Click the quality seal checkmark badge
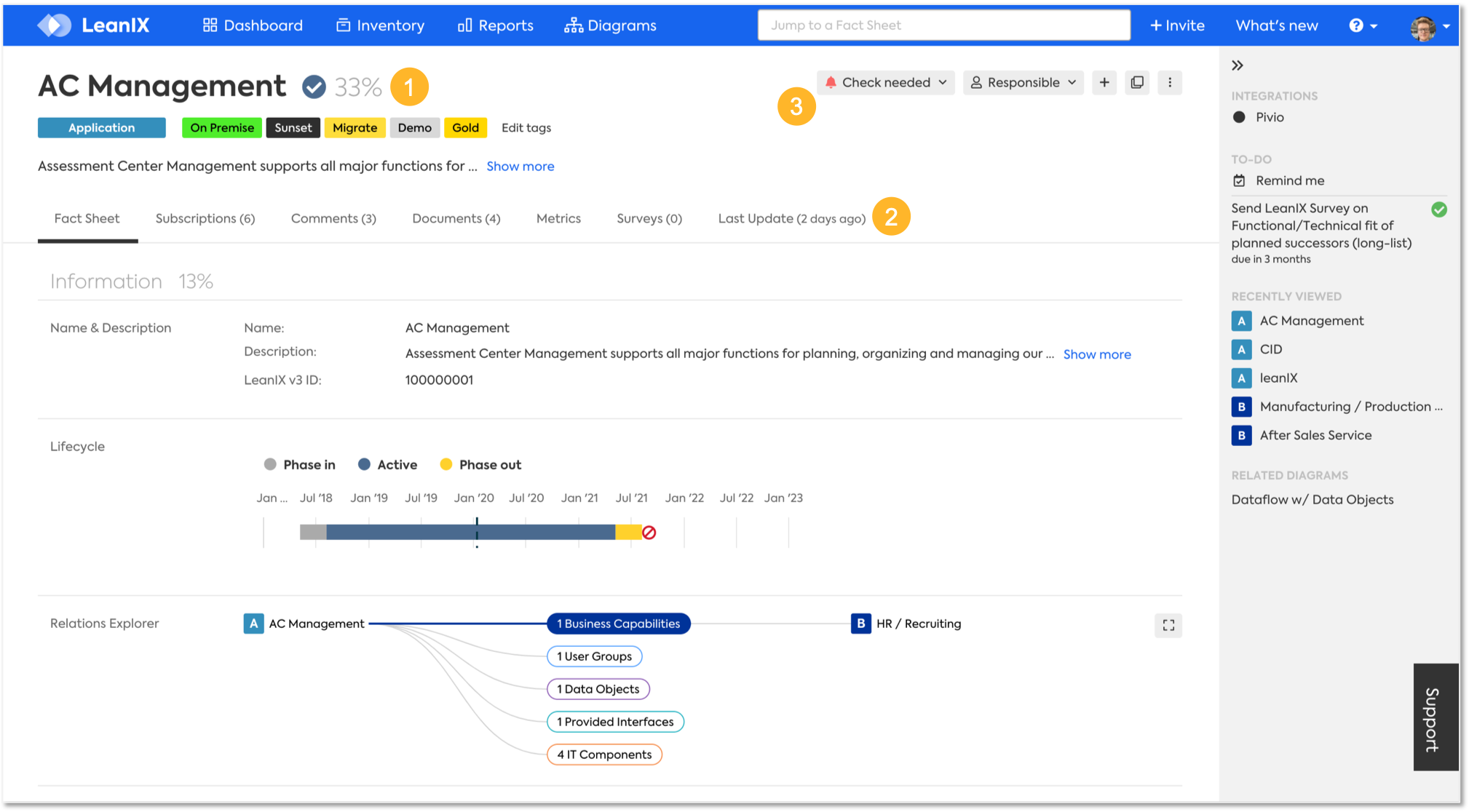The height and width of the screenshot is (812, 1469). pos(314,87)
